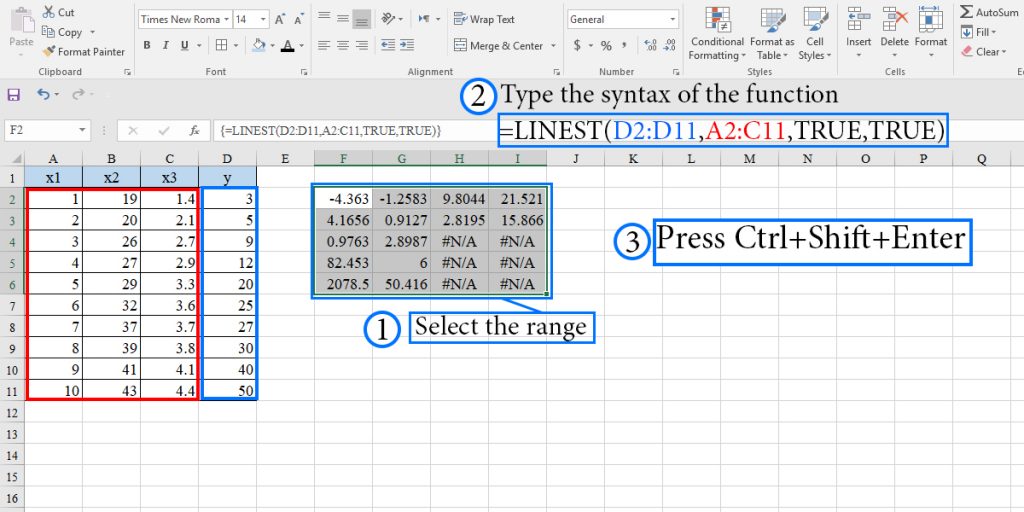Screen dimensions: 1024x512
Task: Apply font color with the A icon
Action: pyautogui.click(x=287, y=45)
